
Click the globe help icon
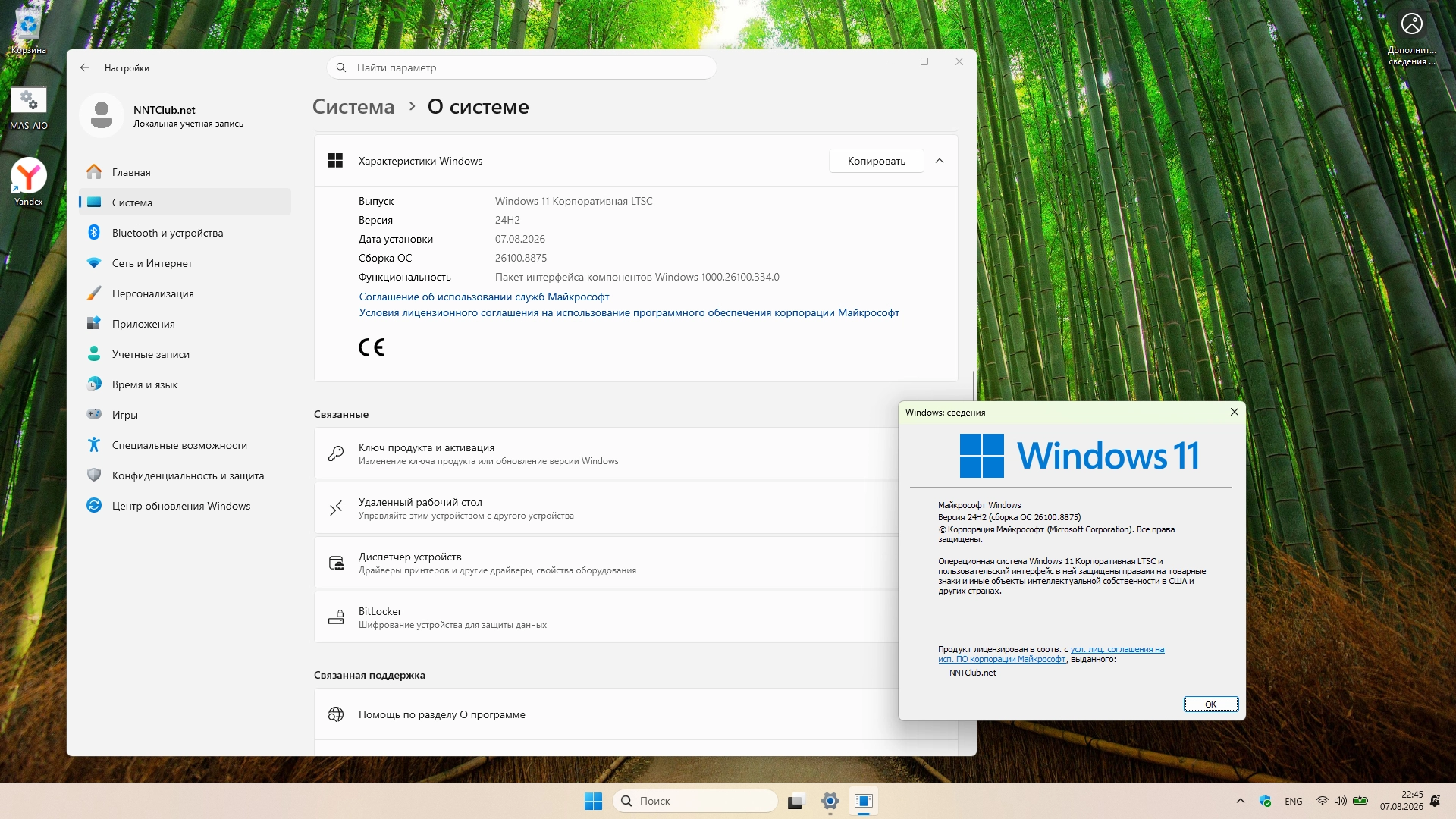coord(336,714)
